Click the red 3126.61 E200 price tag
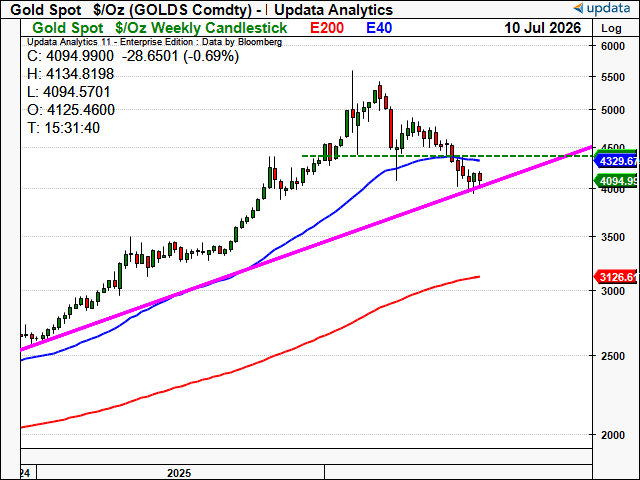The height and width of the screenshot is (480, 640). (616, 277)
